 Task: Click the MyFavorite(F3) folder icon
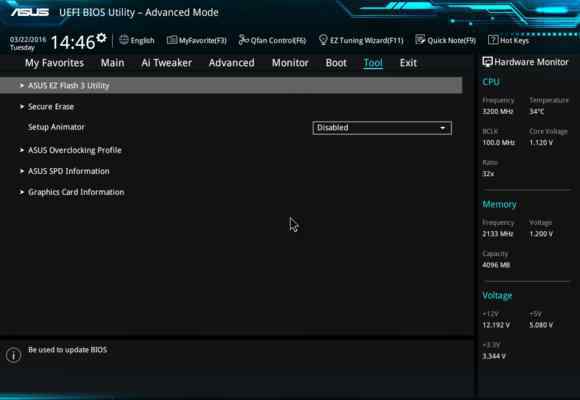point(172,40)
